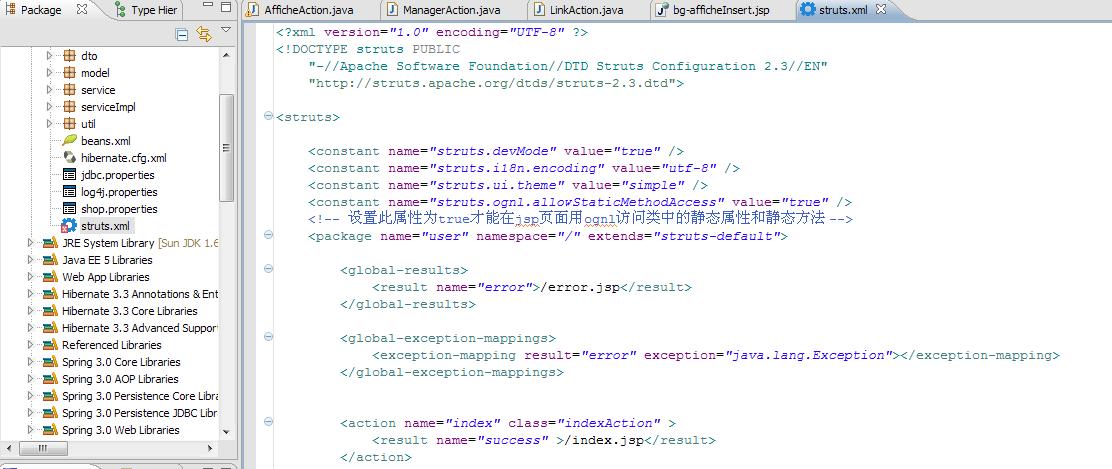Toggle the Link with Editor icon
The height and width of the screenshot is (469, 1112).
click(x=204, y=35)
